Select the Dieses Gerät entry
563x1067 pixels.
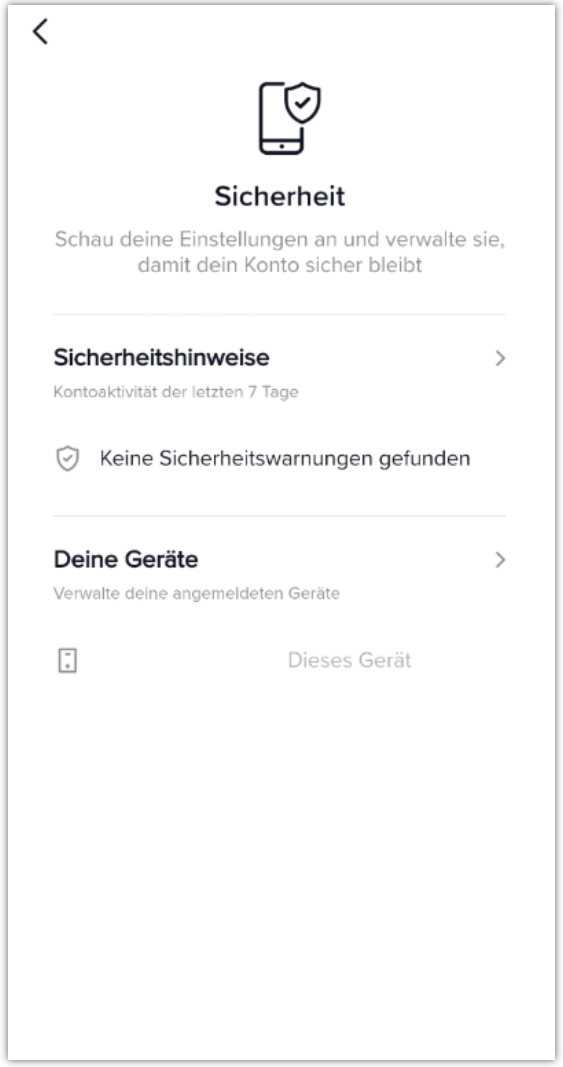[349, 660]
